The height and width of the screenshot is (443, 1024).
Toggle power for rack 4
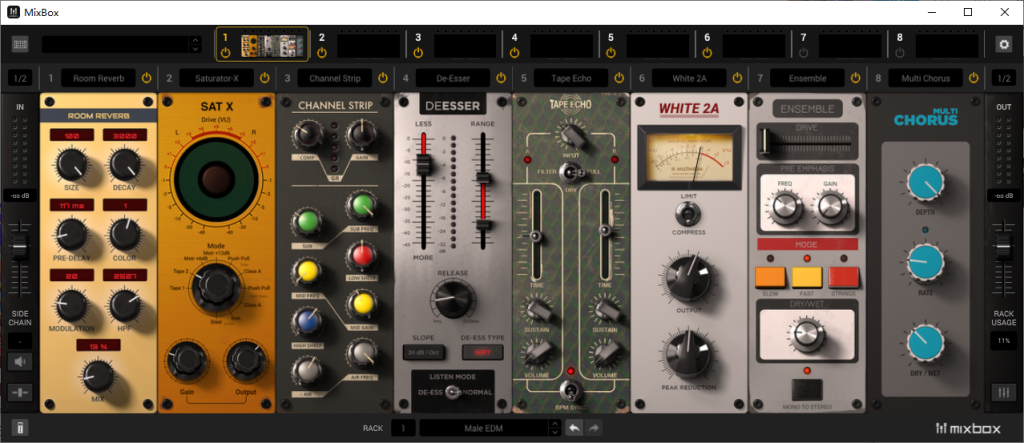[515, 52]
